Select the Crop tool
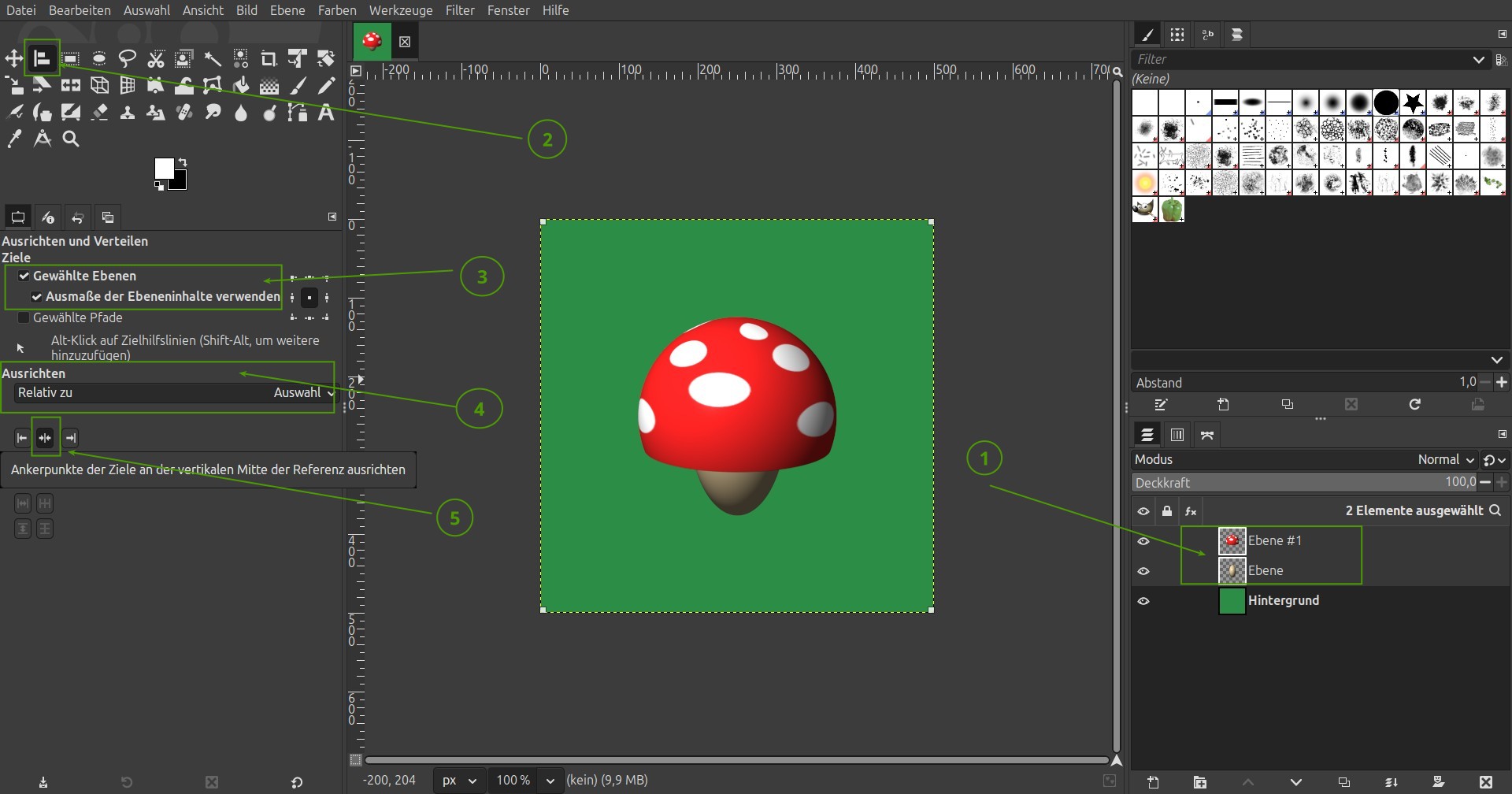The height and width of the screenshot is (794, 1512). coord(269,58)
